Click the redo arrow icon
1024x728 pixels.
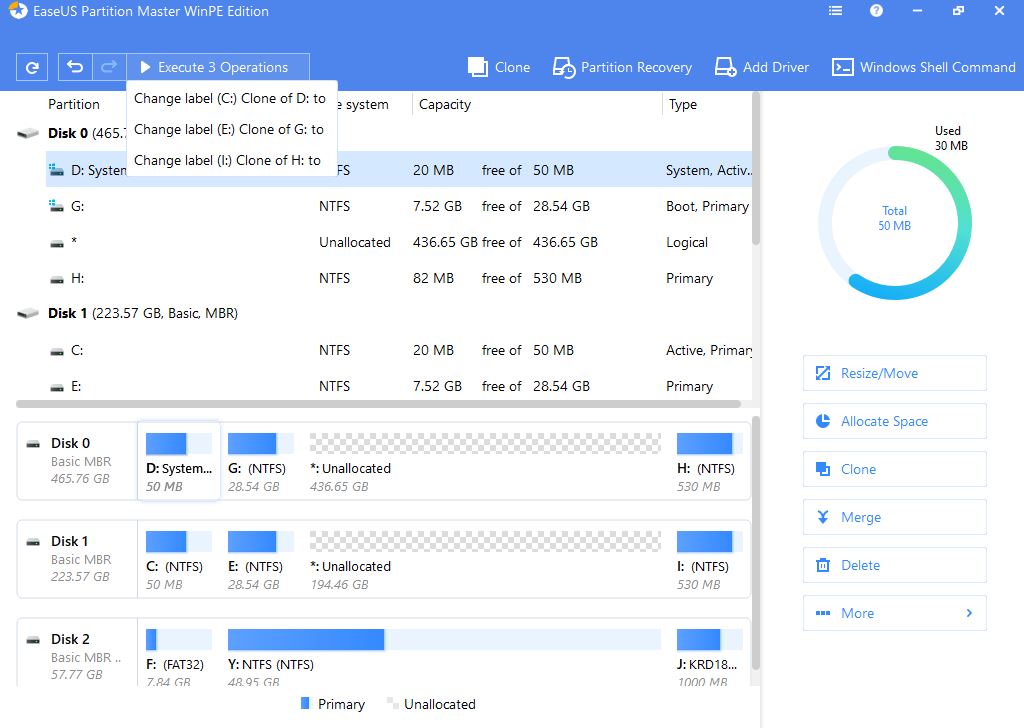[x=109, y=68]
